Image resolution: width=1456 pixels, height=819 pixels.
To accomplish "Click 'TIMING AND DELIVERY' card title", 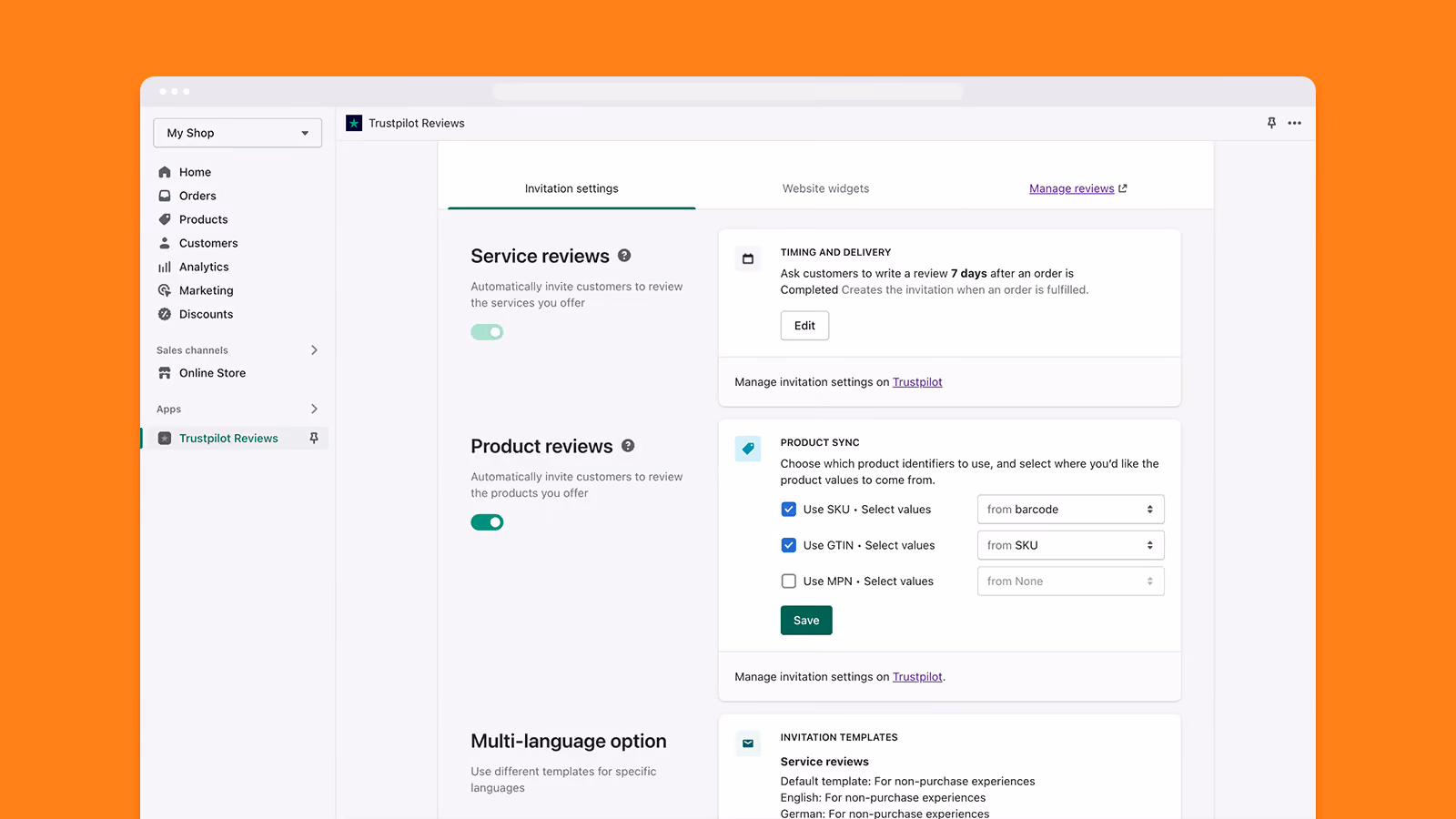I will coord(835,252).
